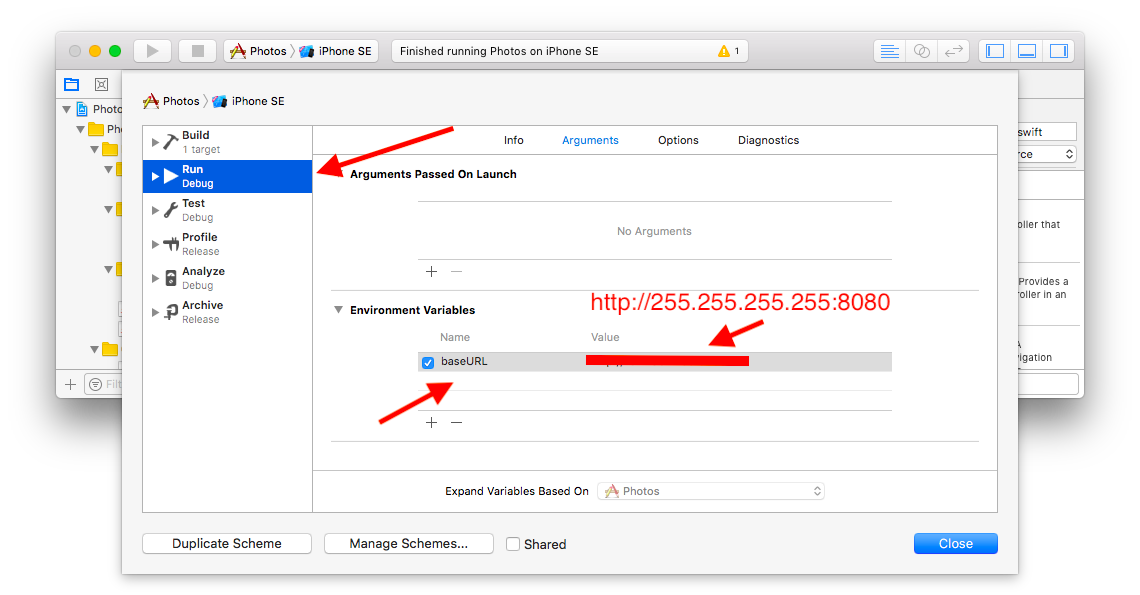Toggle the navigator panel
Screen dimensions: 1140x595
tap(995, 51)
